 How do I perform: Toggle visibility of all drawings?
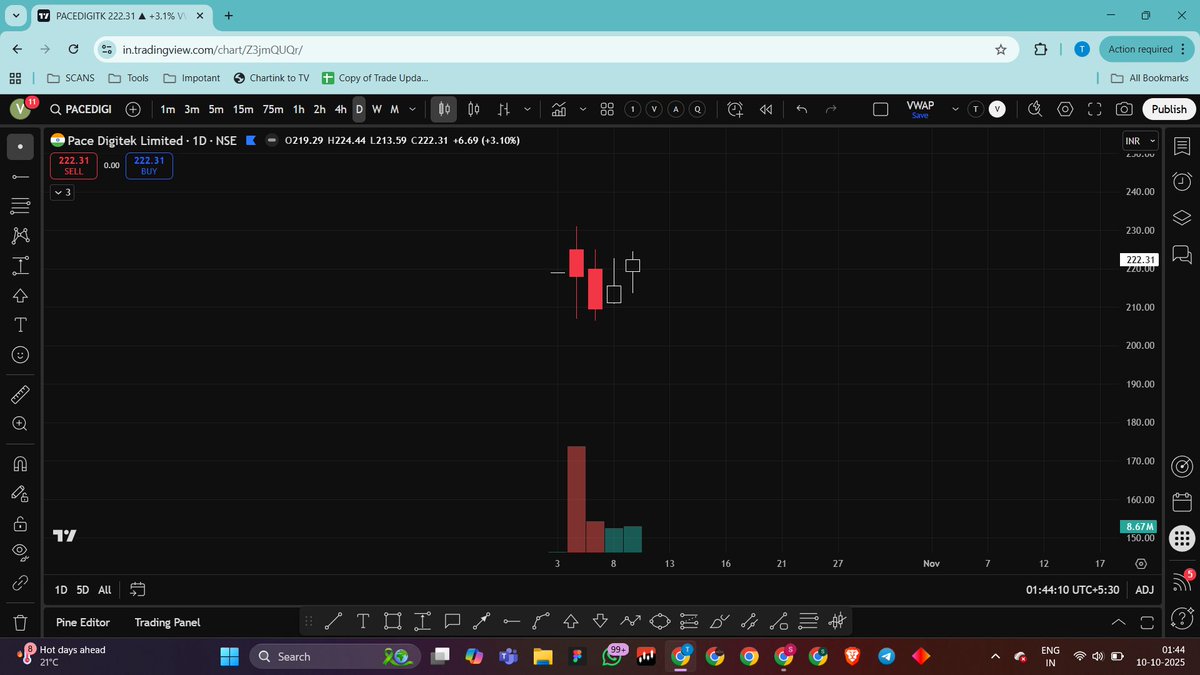coord(20,552)
